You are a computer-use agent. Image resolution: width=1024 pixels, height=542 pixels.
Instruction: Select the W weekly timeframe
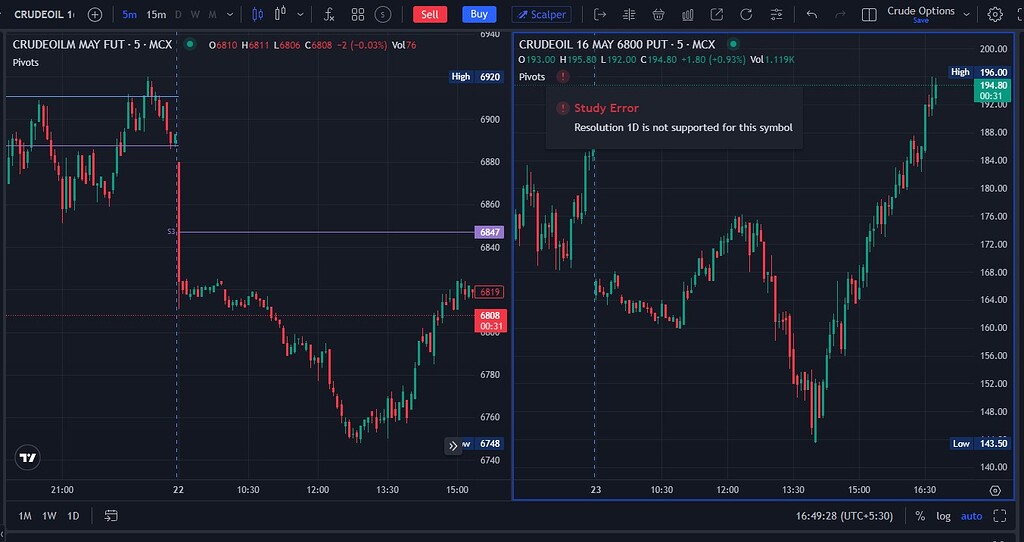195,14
